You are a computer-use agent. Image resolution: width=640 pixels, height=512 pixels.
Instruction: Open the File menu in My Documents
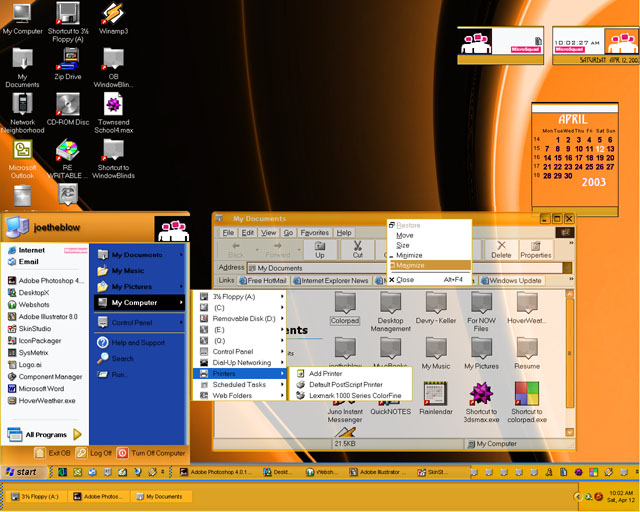228,233
